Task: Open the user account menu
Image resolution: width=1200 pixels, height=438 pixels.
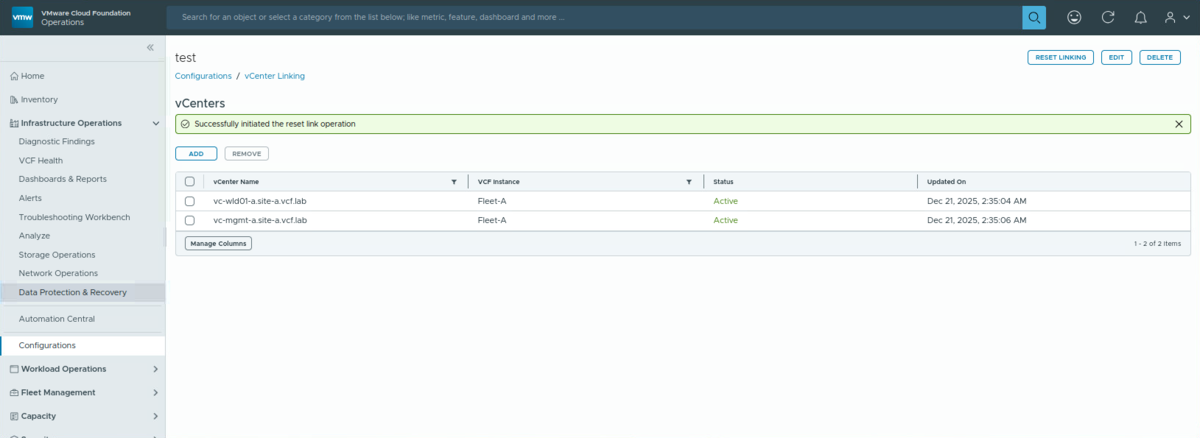Action: pos(1175,17)
